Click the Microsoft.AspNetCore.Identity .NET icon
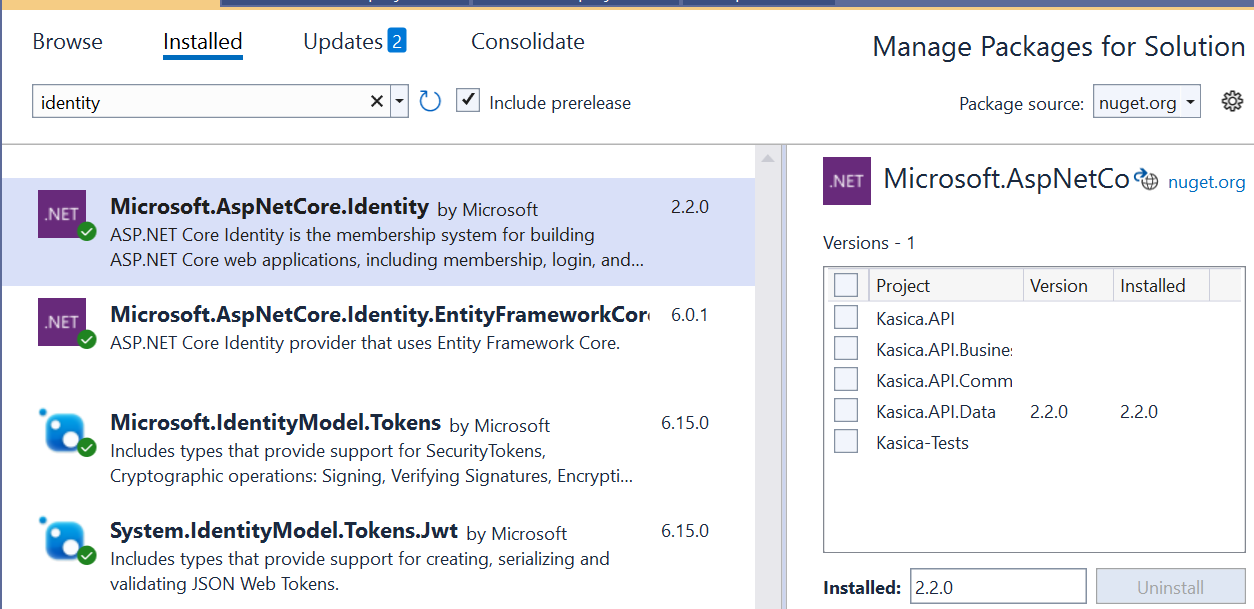Screen dimensions: 1254x609 [62, 213]
